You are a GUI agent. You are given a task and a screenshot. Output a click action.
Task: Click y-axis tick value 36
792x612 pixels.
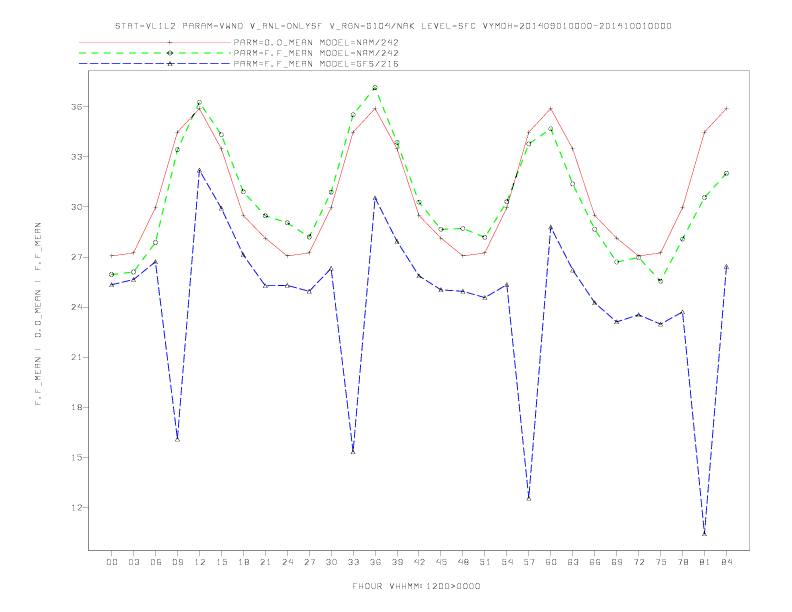tap(77, 107)
